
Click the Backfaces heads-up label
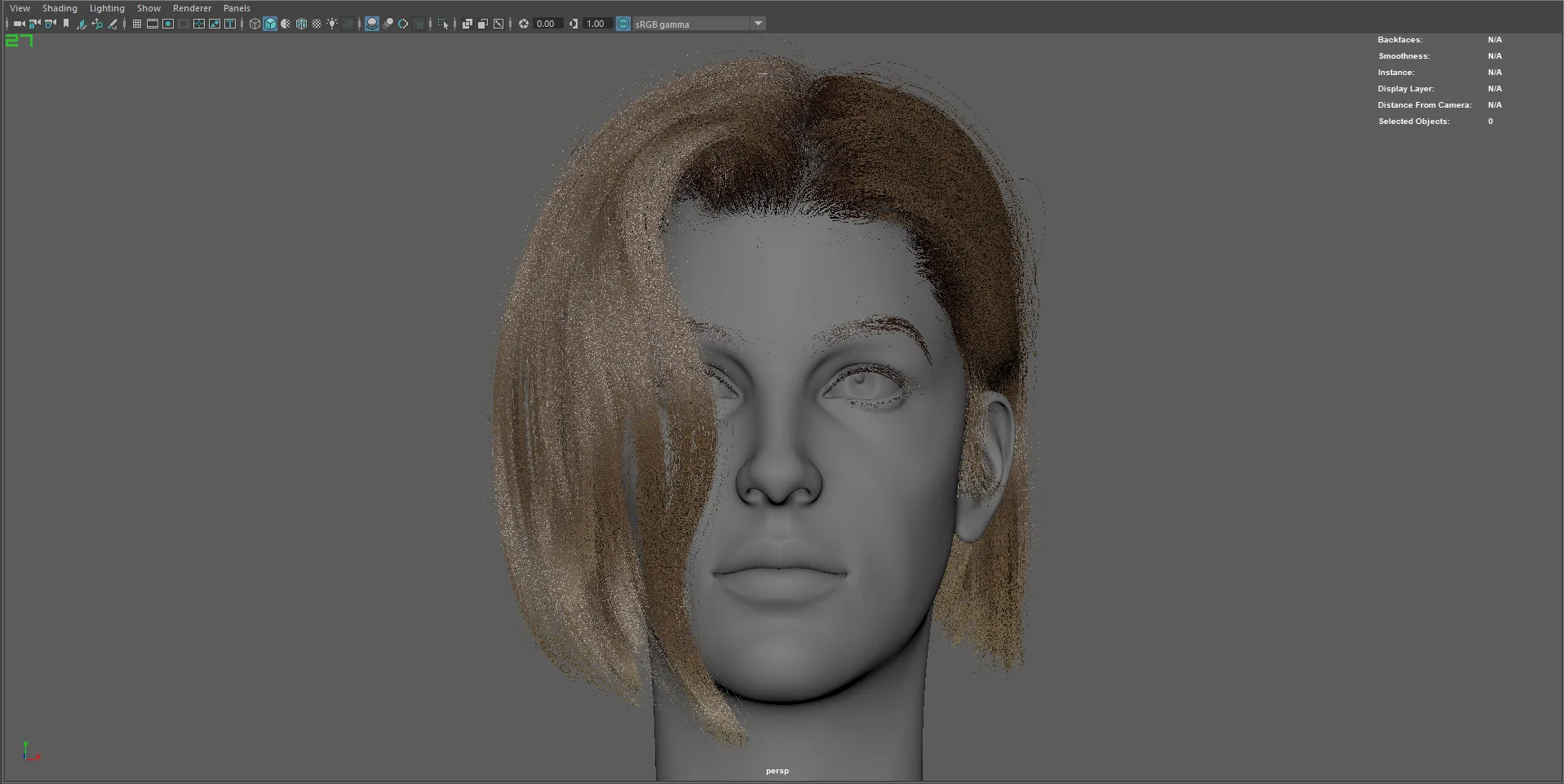1400,40
